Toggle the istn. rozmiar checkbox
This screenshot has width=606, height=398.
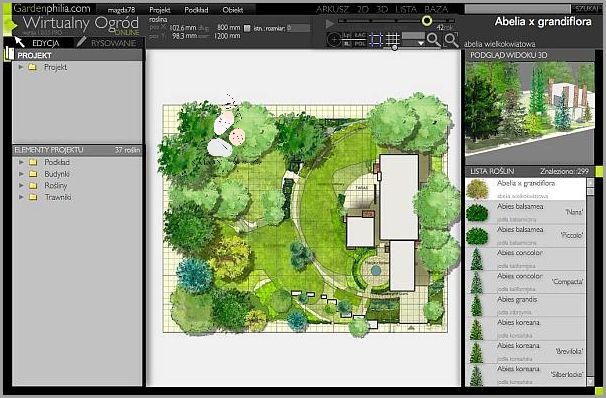[247, 28]
